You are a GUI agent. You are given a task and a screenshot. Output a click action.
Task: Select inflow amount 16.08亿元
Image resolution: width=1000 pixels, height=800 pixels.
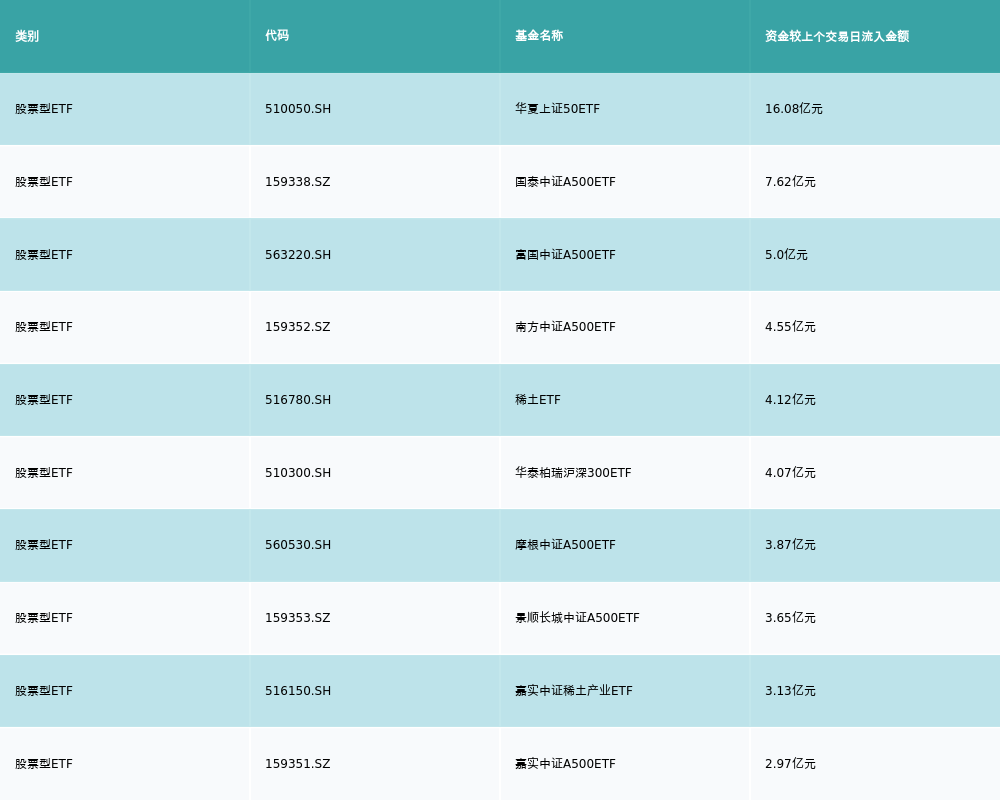coord(793,108)
